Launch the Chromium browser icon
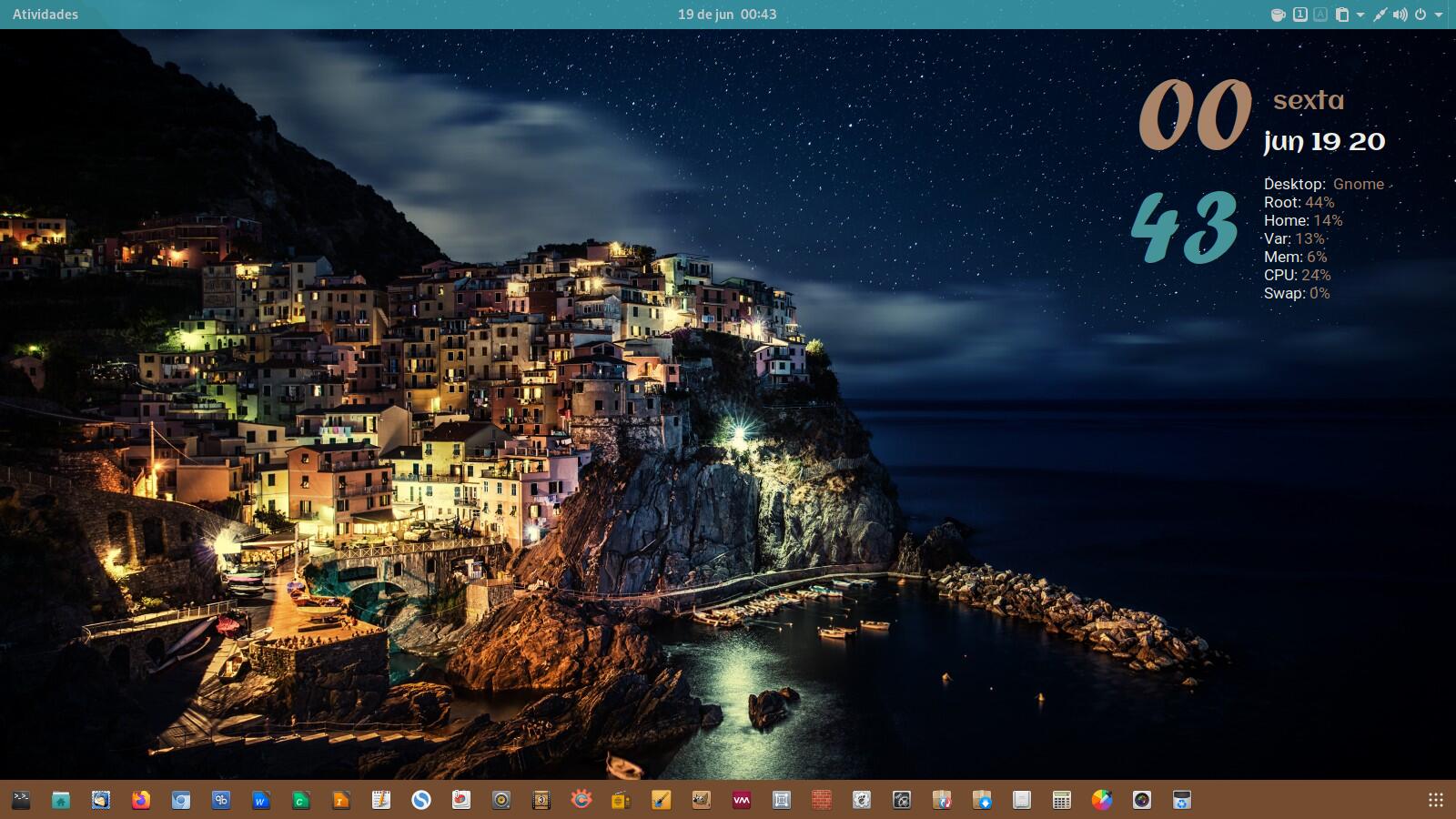The height and width of the screenshot is (819, 1456). pyautogui.click(x=181, y=800)
